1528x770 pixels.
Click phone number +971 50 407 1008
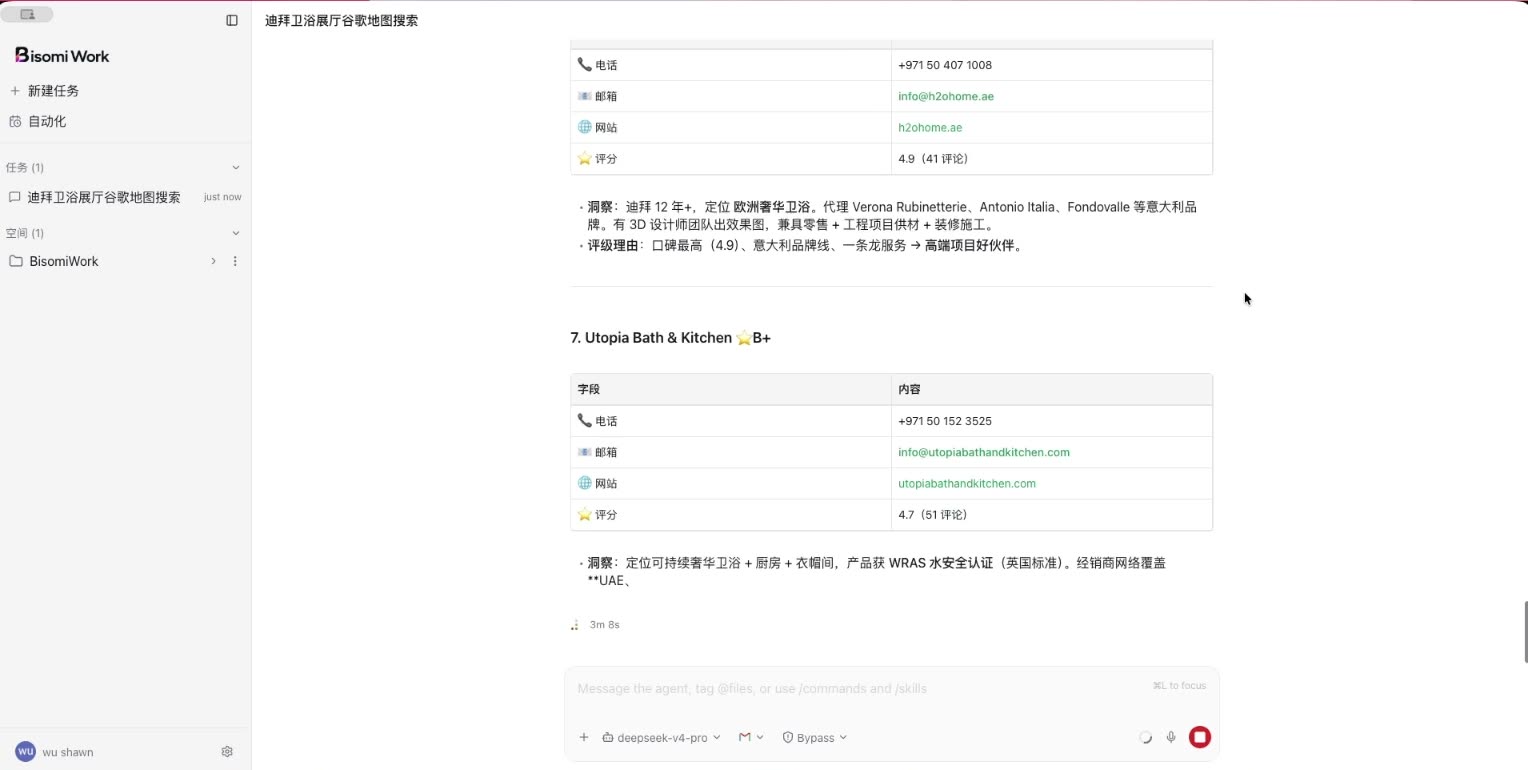(945, 65)
